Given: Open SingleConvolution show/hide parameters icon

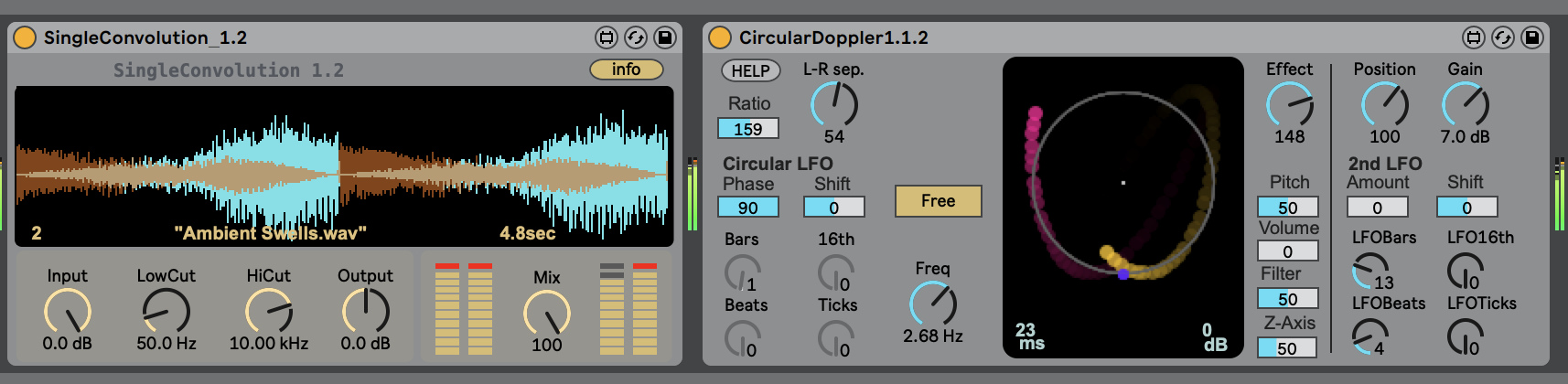Looking at the screenshot, I should [x=606, y=37].
